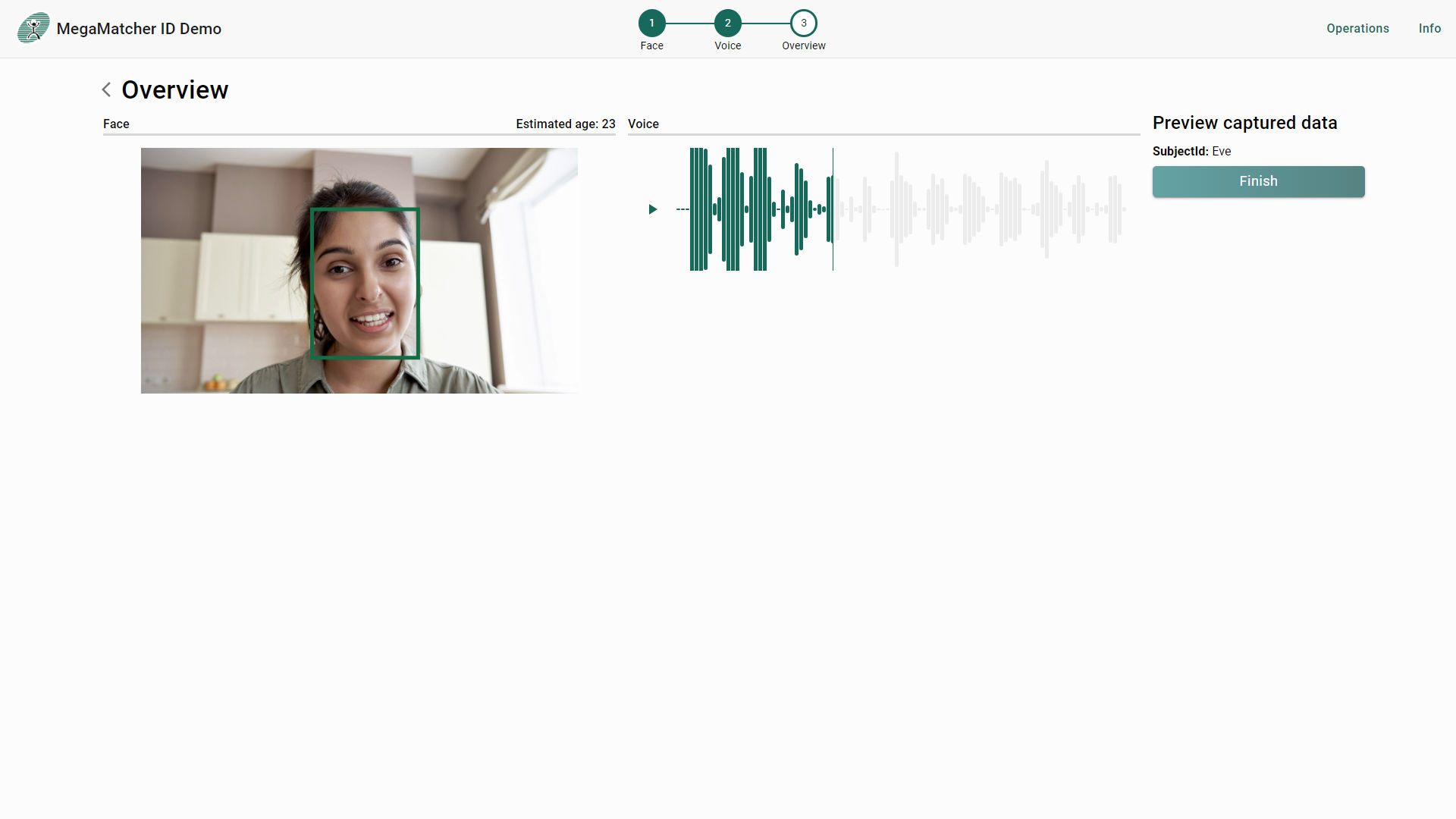Go back using the chevron beside Overview
Image resolution: width=1456 pixels, height=819 pixels.
(x=107, y=89)
